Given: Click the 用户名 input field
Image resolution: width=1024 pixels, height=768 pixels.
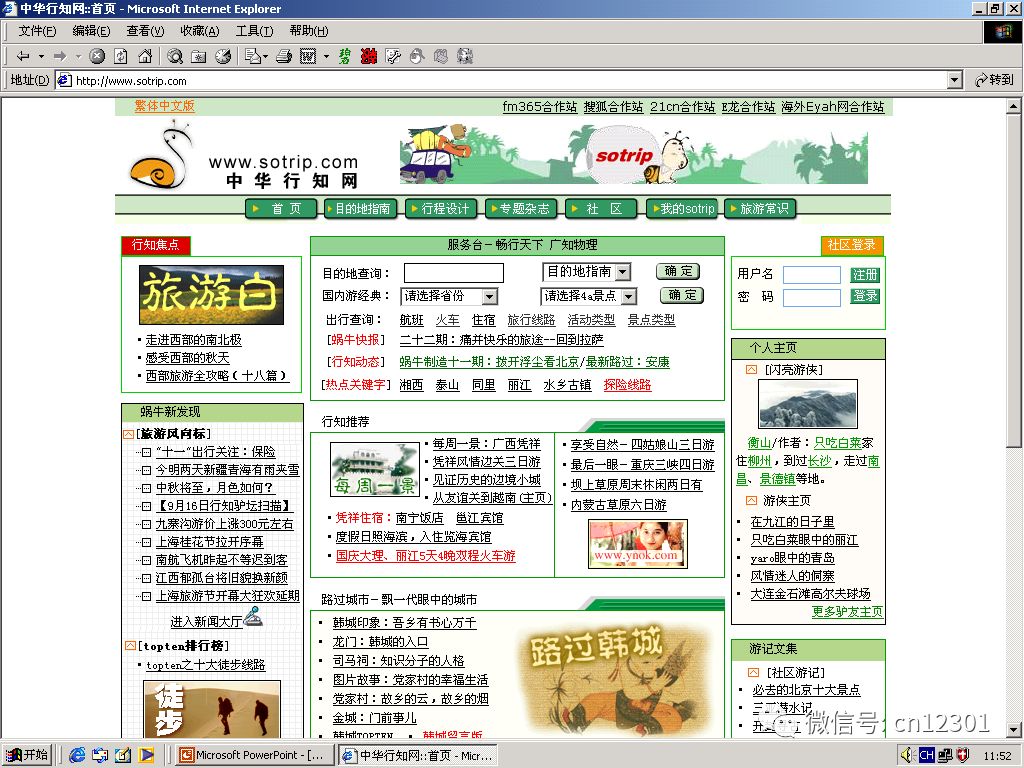Looking at the screenshot, I should pos(812,275).
